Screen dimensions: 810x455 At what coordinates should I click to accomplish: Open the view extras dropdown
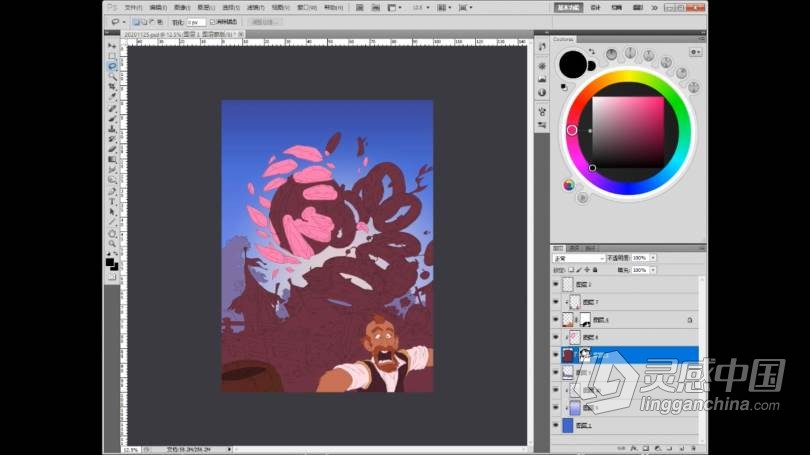pos(395,8)
